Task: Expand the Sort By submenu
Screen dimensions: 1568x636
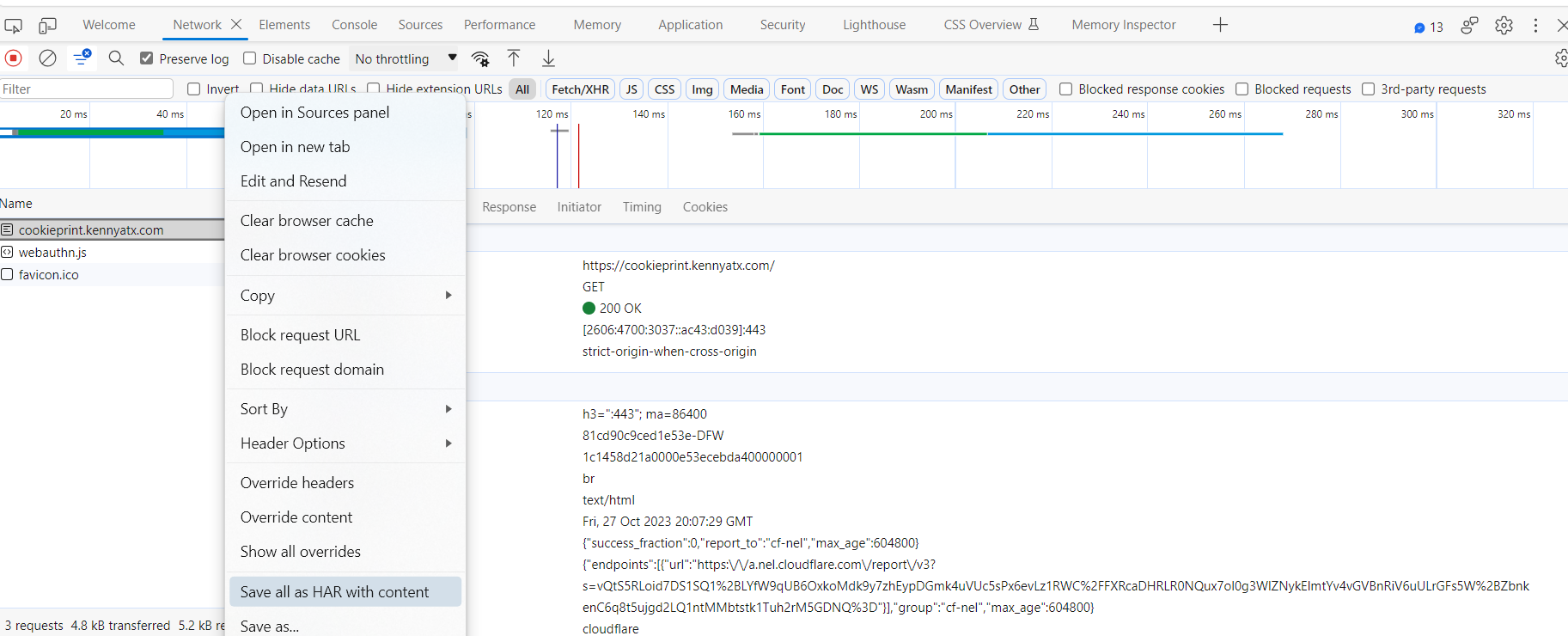Action: pyautogui.click(x=345, y=409)
